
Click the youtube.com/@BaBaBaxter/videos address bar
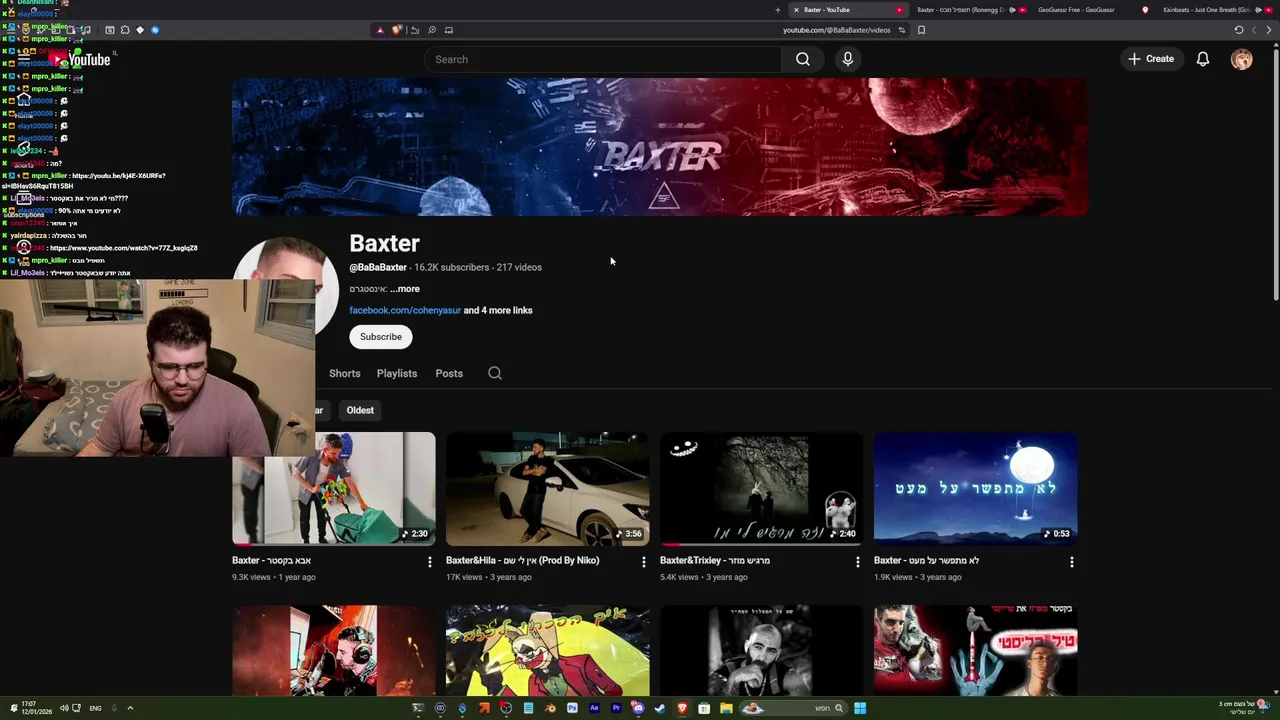pos(836,30)
